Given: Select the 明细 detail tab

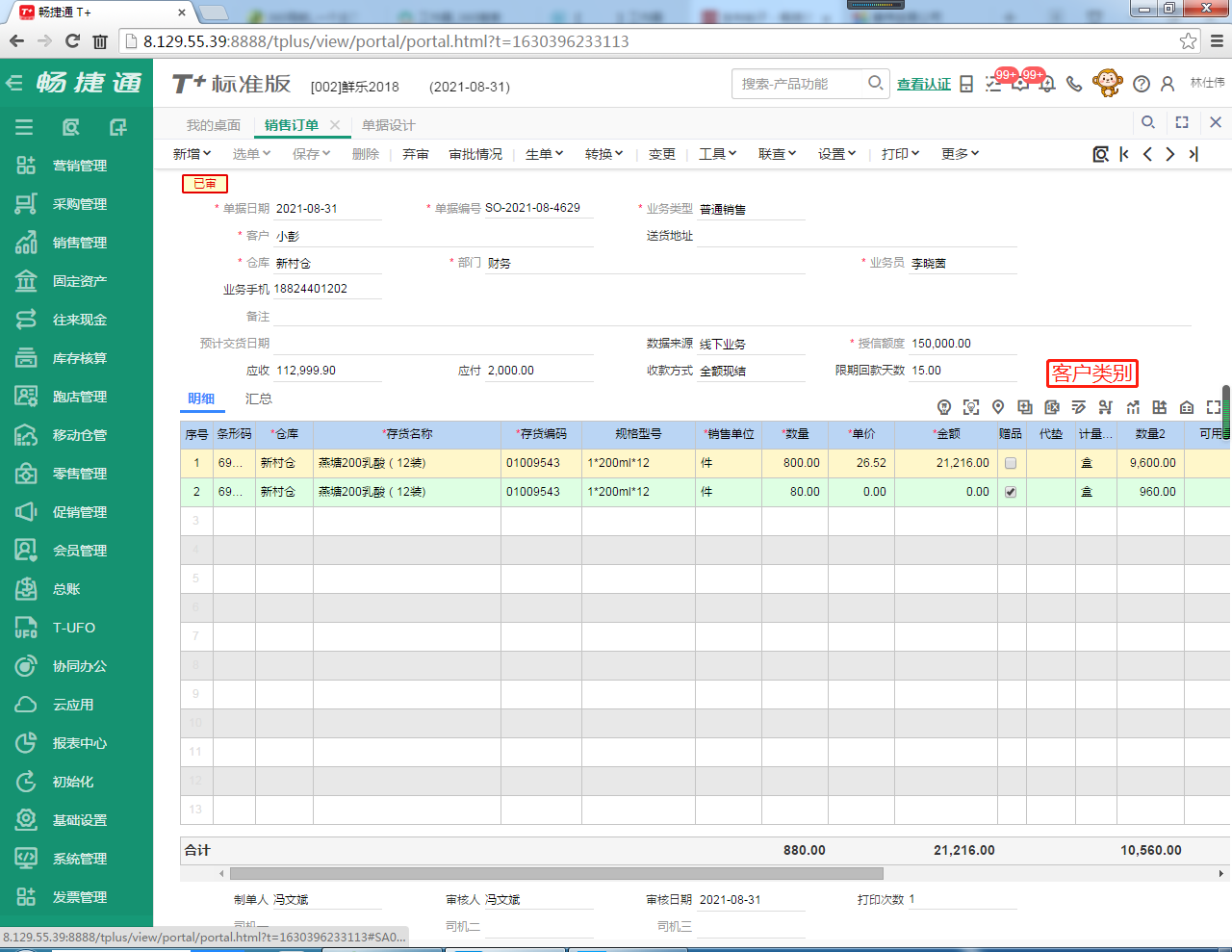Looking at the screenshot, I should click(x=201, y=399).
